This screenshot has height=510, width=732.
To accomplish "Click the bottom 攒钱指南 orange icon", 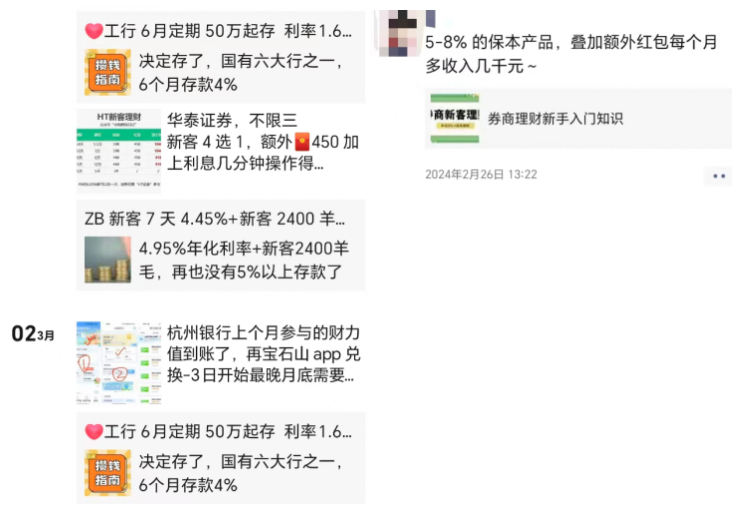I will click(107, 473).
